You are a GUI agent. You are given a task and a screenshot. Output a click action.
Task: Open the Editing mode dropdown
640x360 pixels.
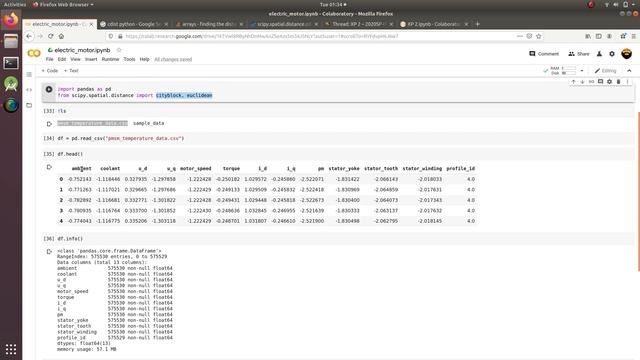click(606, 71)
